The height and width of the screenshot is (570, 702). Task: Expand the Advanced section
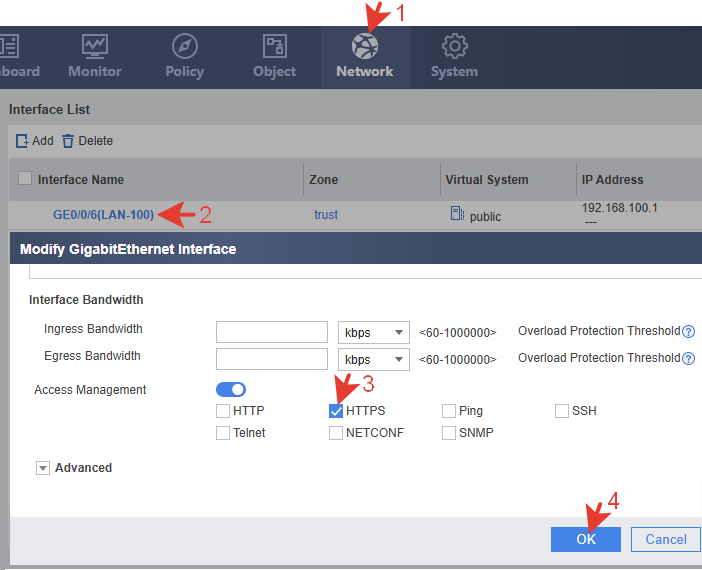click(x=43, y=468)
